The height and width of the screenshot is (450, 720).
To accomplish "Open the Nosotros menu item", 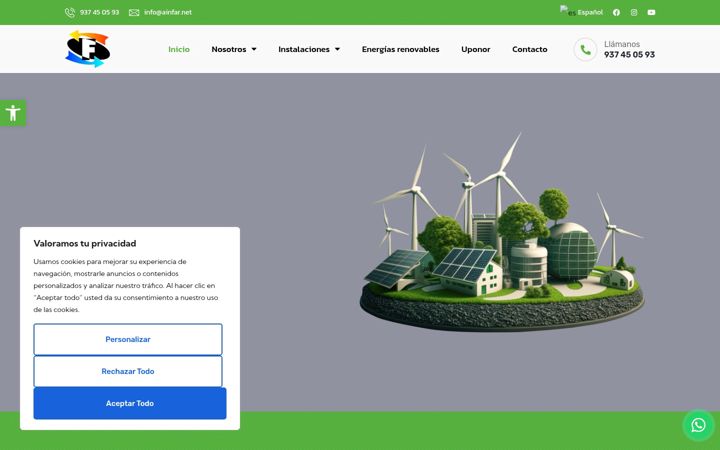I will 229,49.
